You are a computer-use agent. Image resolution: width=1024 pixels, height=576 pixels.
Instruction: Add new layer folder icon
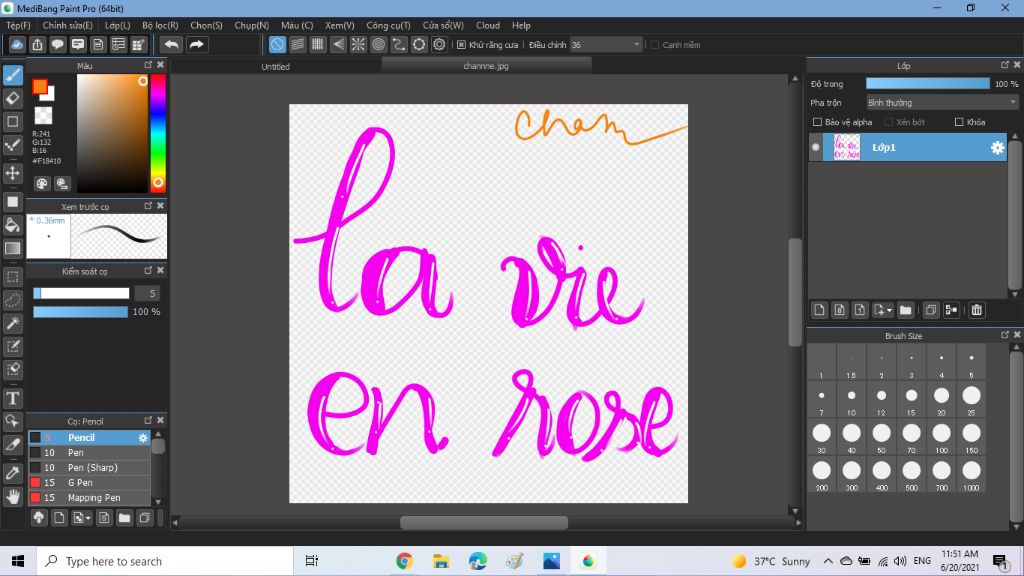[905, 310]
